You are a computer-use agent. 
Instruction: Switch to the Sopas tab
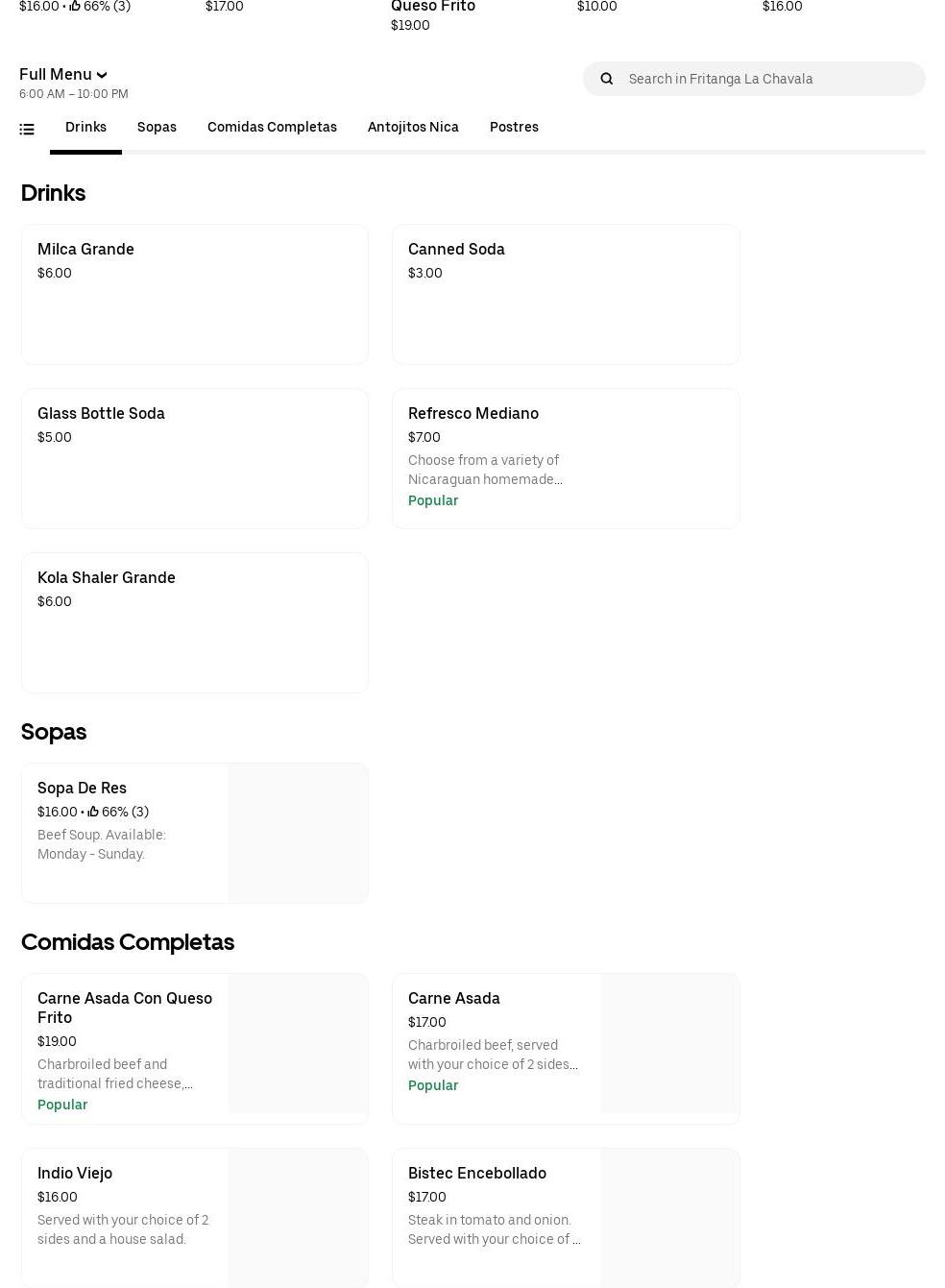157,128
